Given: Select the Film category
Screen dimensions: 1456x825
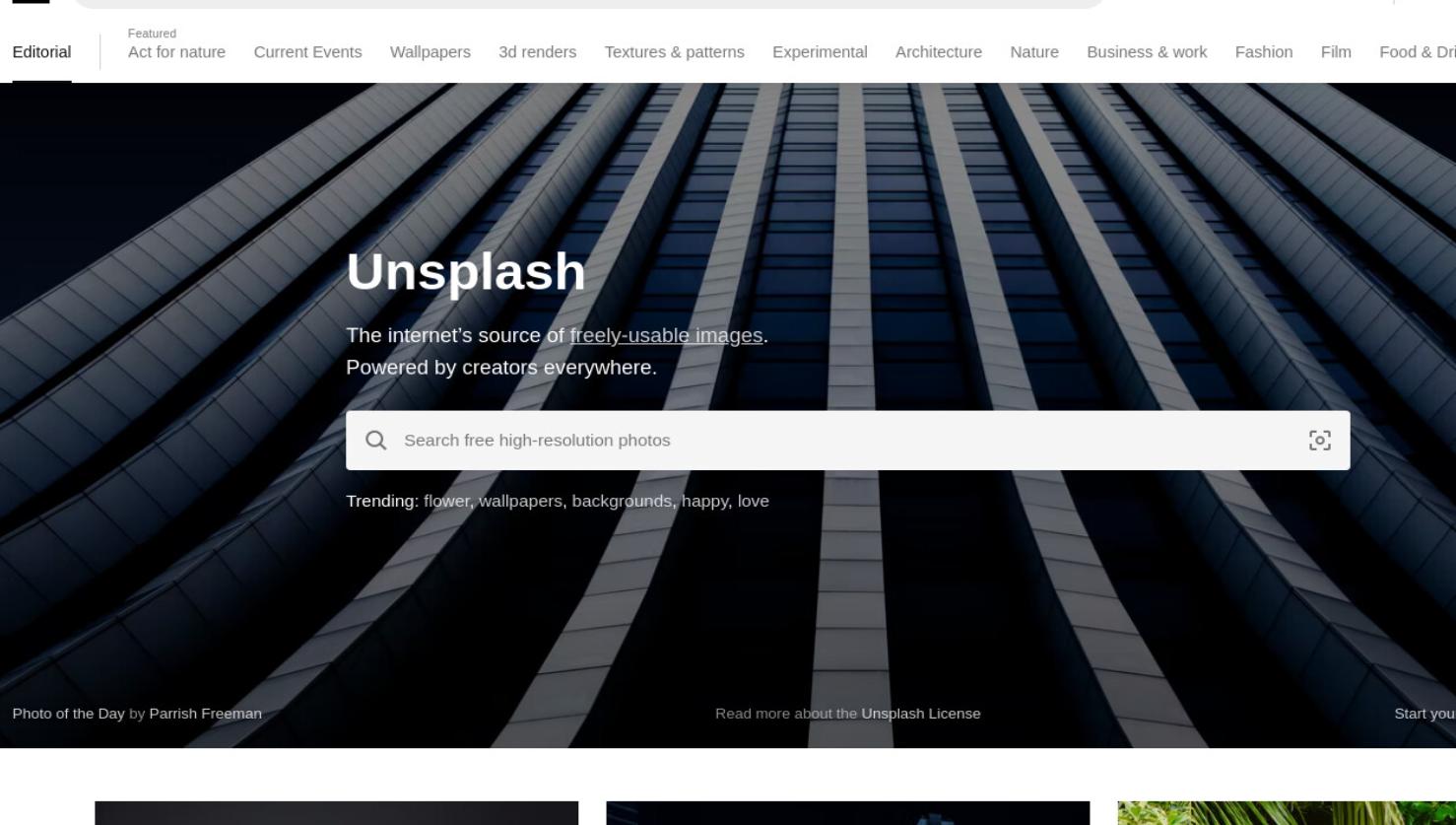Looking at the screenshot, I should point(1336,52).
